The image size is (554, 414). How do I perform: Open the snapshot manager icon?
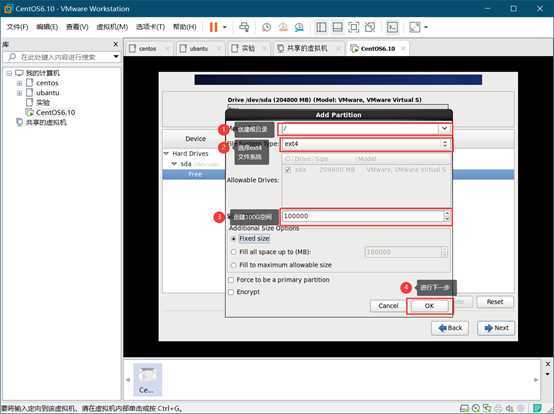tap(299, 27)
